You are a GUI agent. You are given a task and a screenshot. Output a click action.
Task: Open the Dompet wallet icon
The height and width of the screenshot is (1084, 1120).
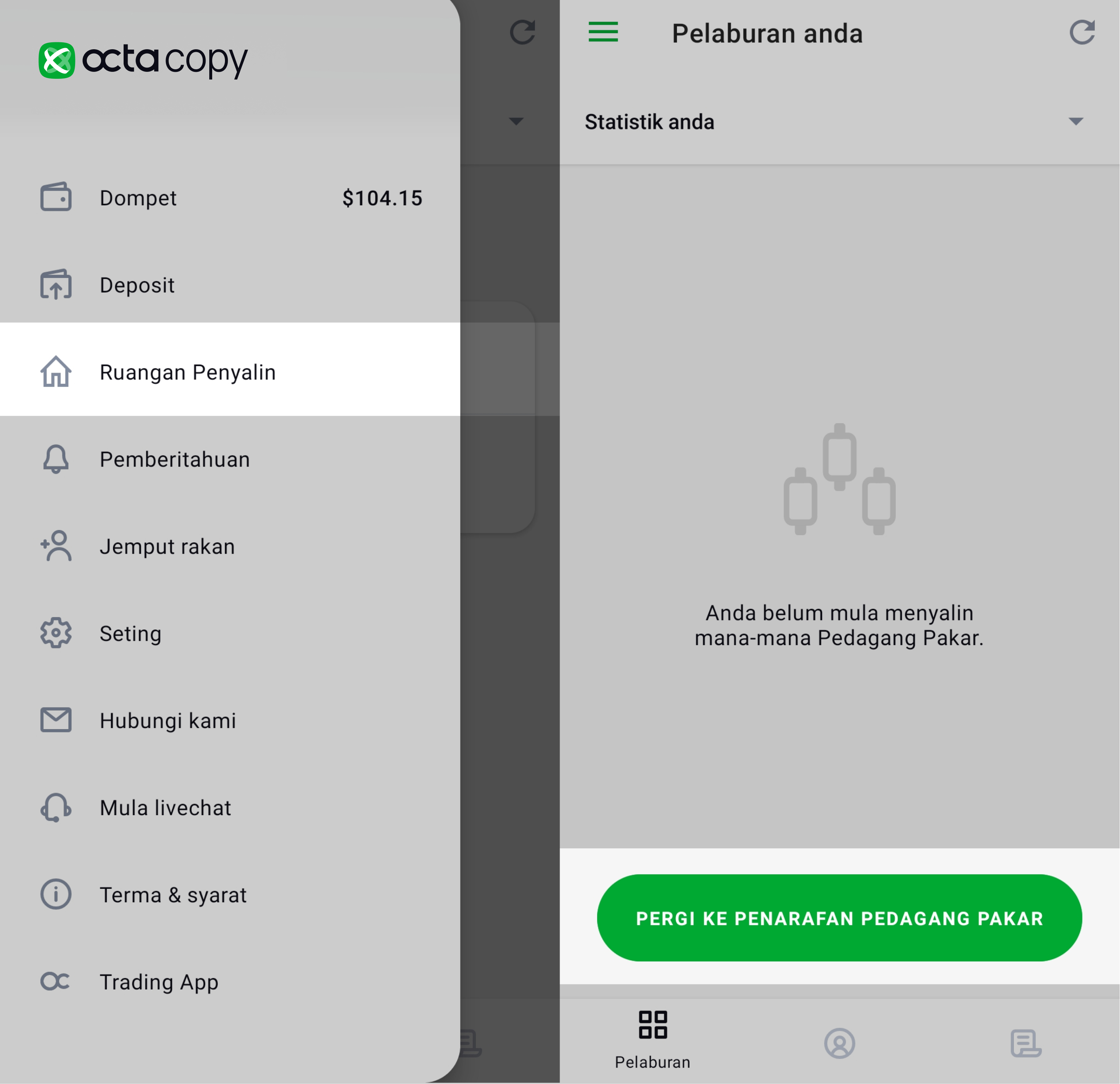point(56,197)
